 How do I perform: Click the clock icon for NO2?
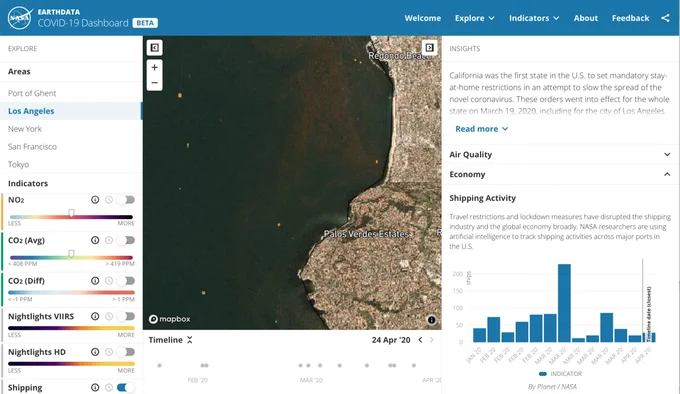point(109,200)
